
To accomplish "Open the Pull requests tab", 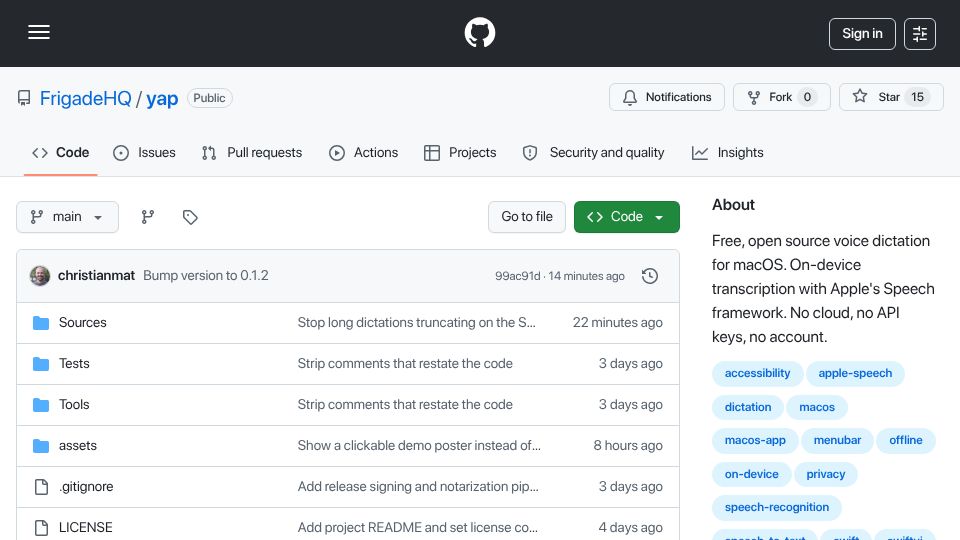I will click(x=252, y=153).
